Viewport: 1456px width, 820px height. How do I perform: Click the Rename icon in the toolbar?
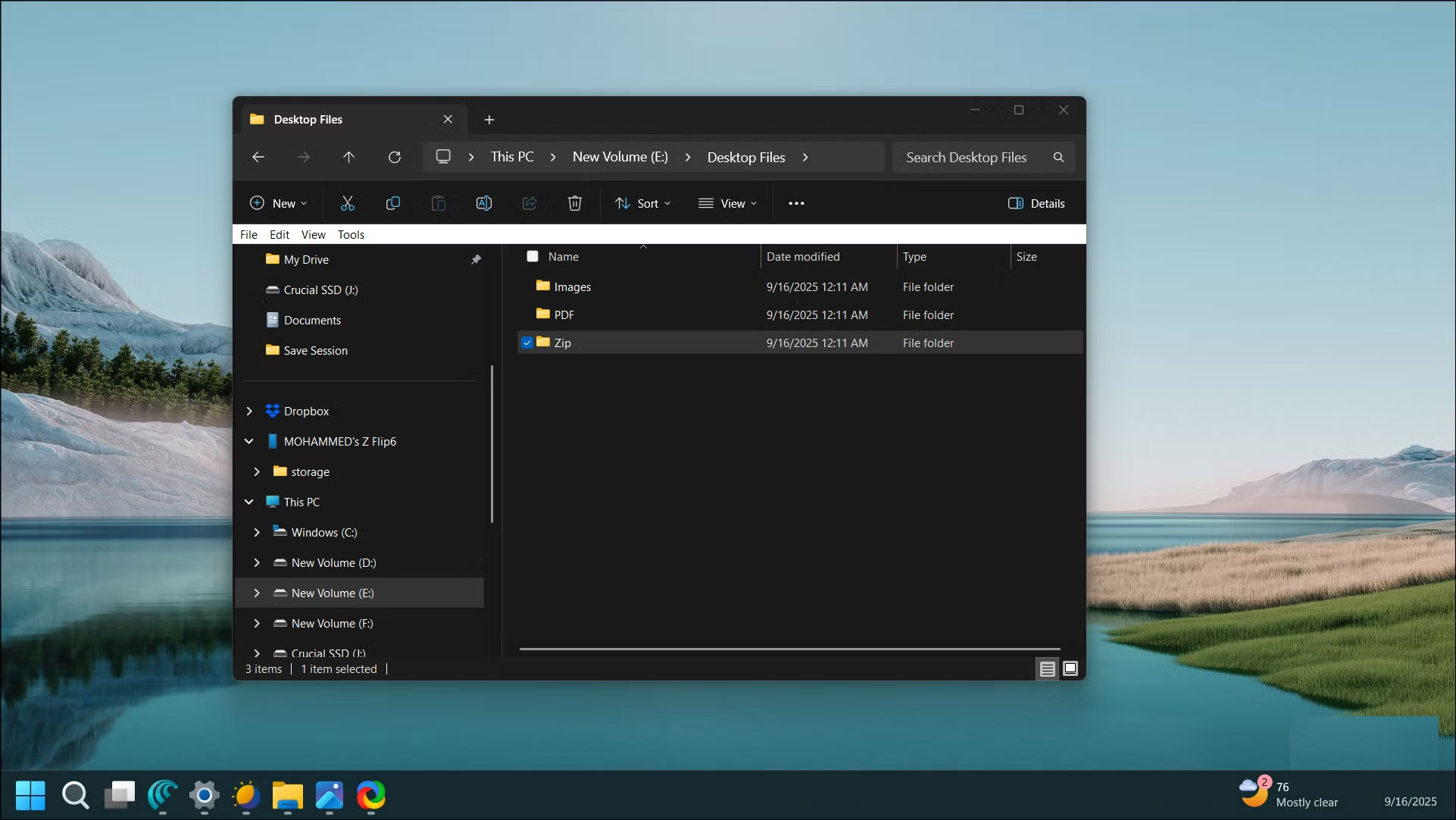(x=484, y=202)
